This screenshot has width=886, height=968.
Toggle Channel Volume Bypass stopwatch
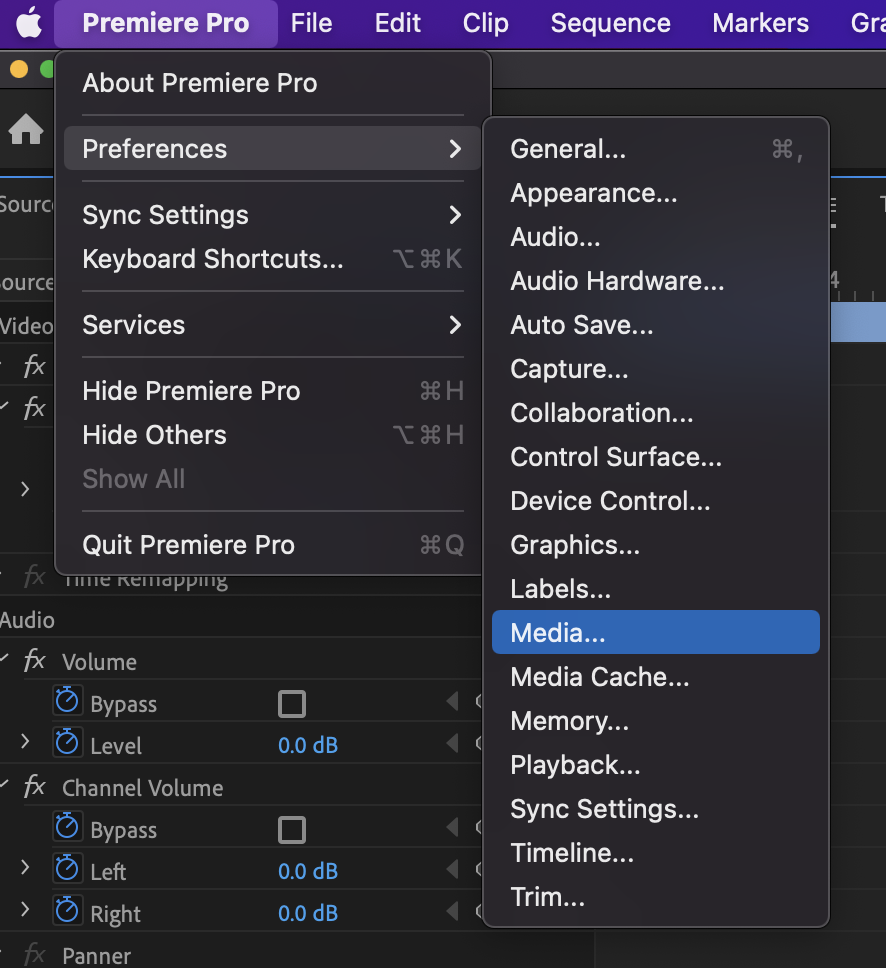pos(67,827)
